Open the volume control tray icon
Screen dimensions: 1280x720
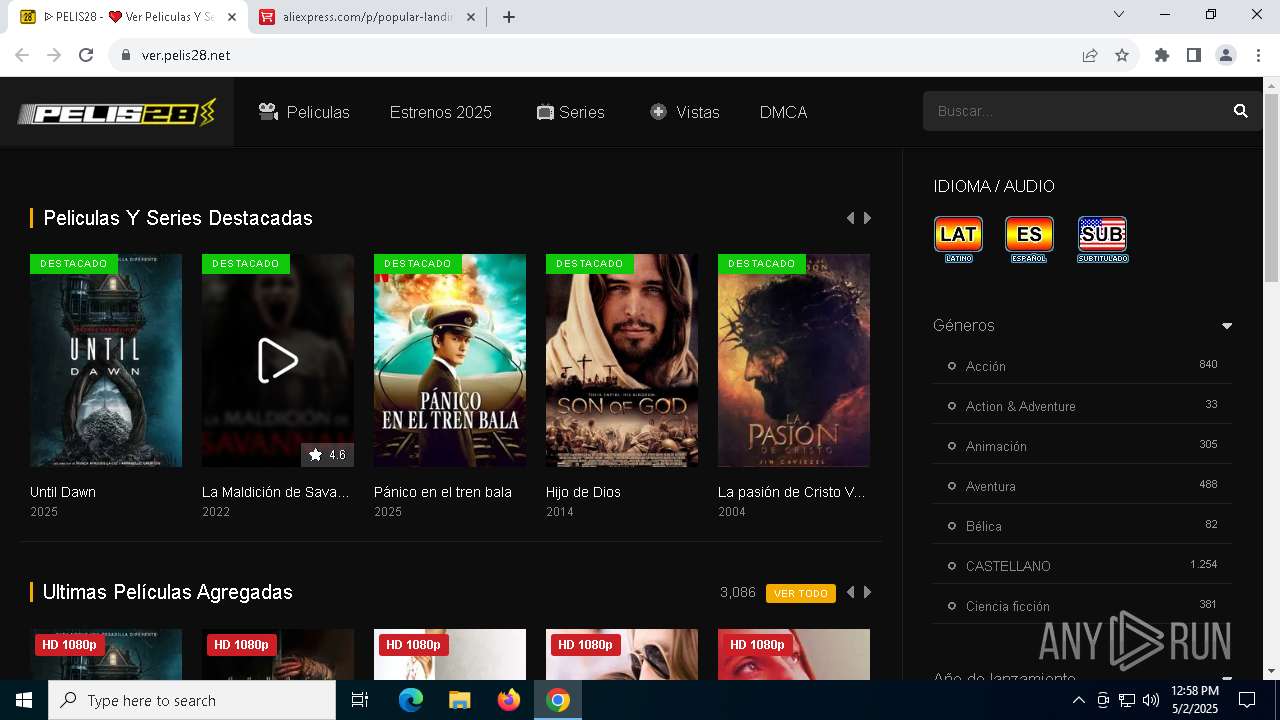pos(1150,700)
